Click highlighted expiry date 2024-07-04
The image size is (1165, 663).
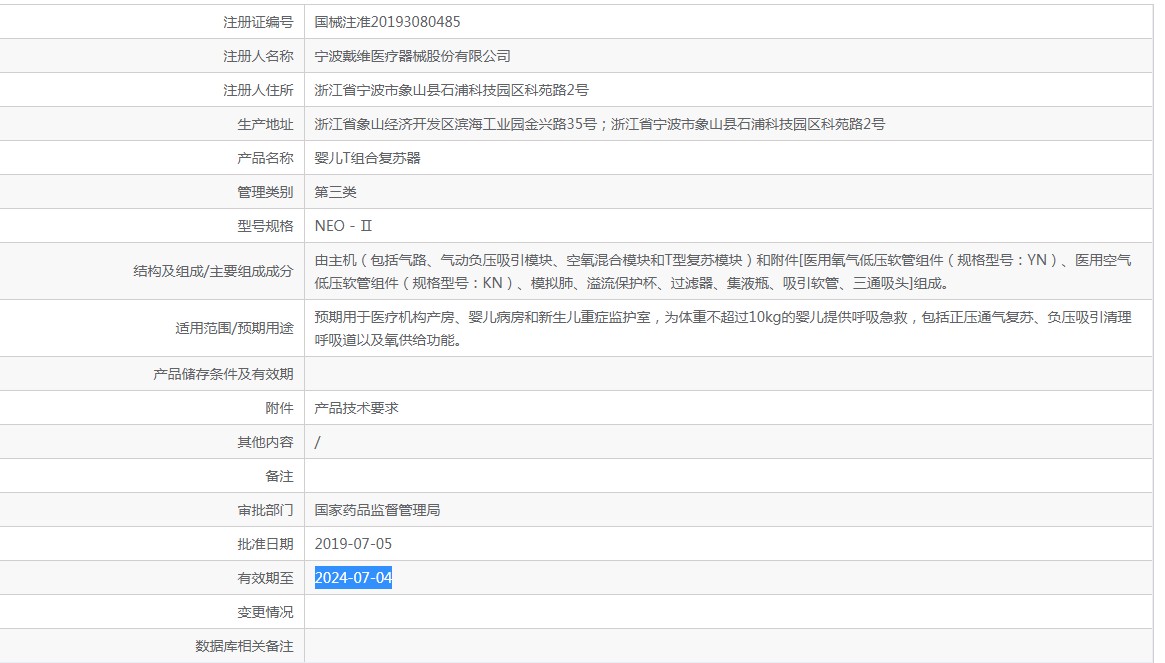point(353,578)
